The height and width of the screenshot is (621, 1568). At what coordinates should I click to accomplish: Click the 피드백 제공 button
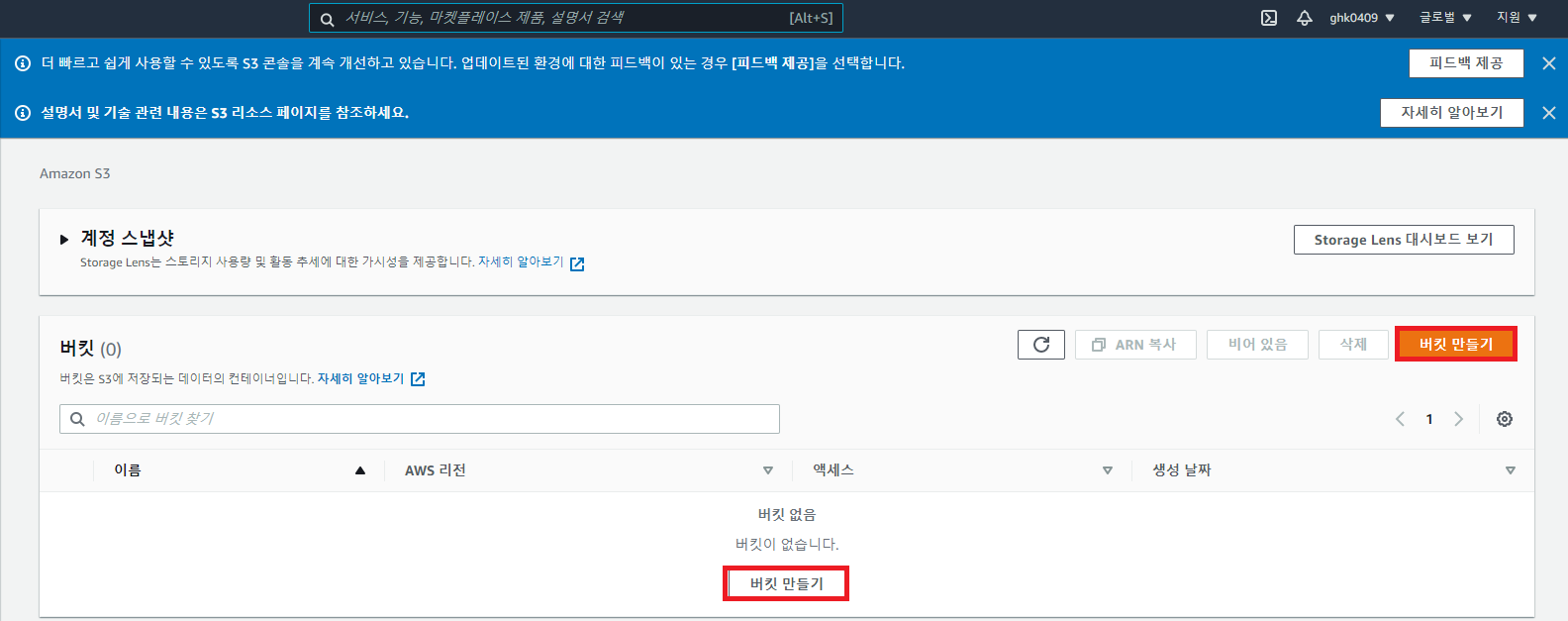[1466, 63]
